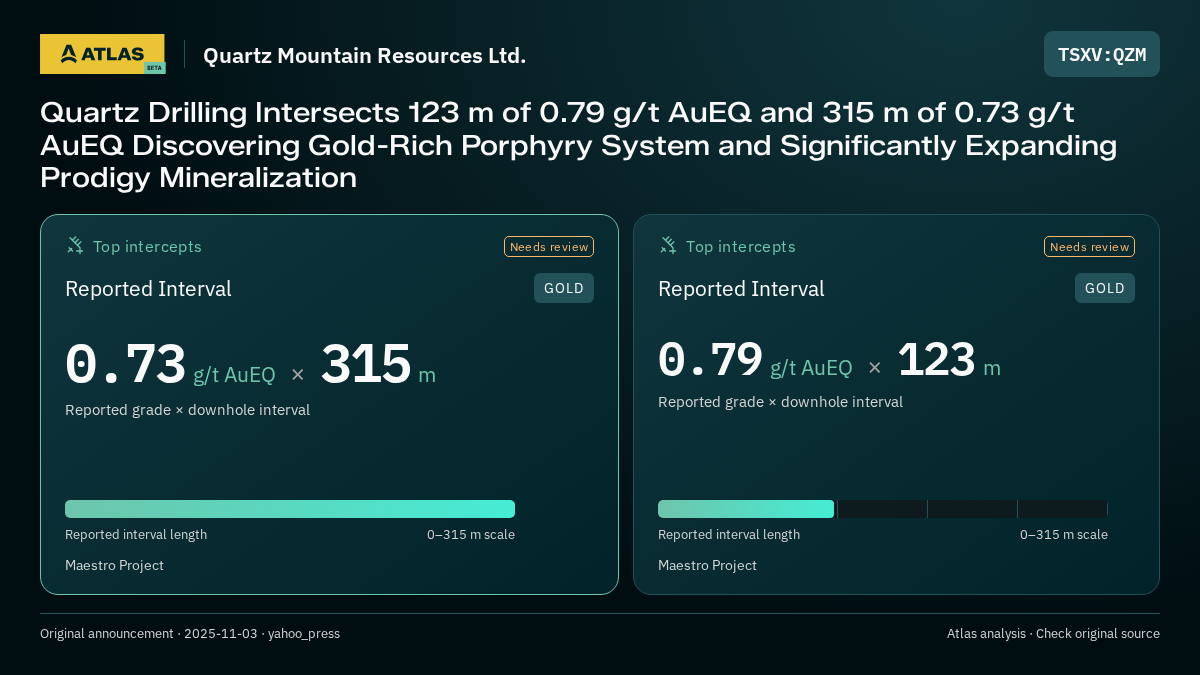Click Reported Interval heading in the 315 m card
1200x675 pixels.
(x=148, y=289)
